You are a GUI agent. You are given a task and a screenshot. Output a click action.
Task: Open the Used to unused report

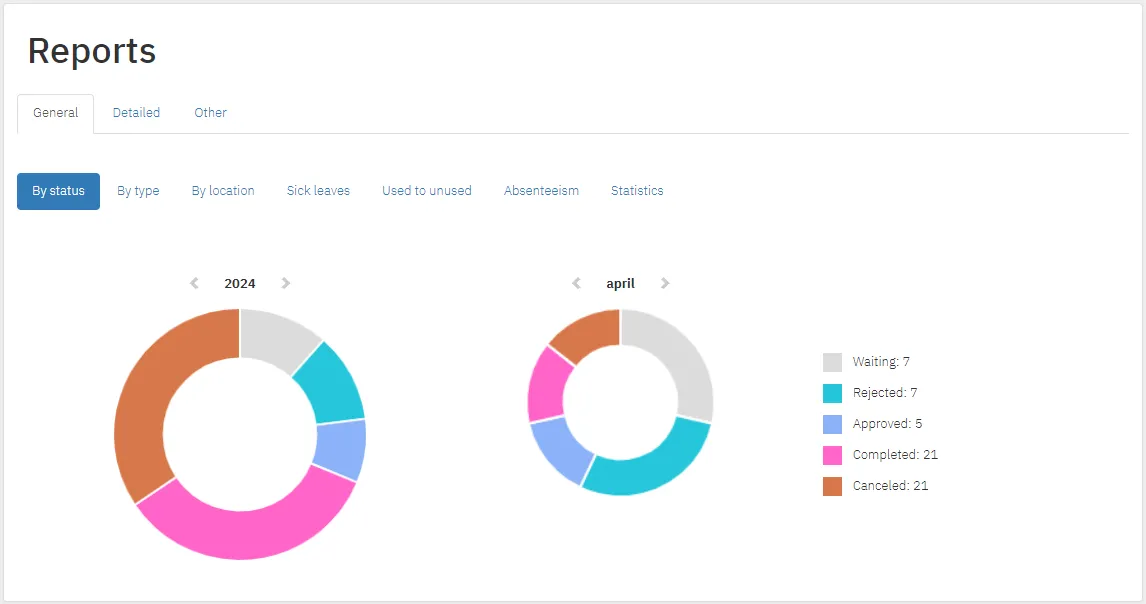(x=427, y=191)
